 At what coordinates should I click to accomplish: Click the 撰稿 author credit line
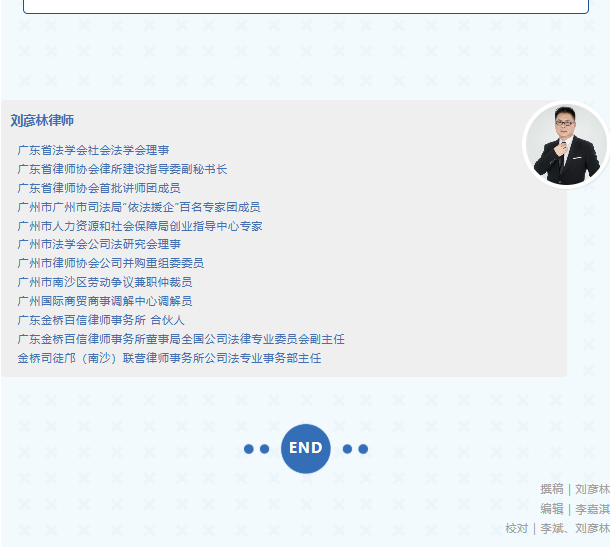coord(574,489)
